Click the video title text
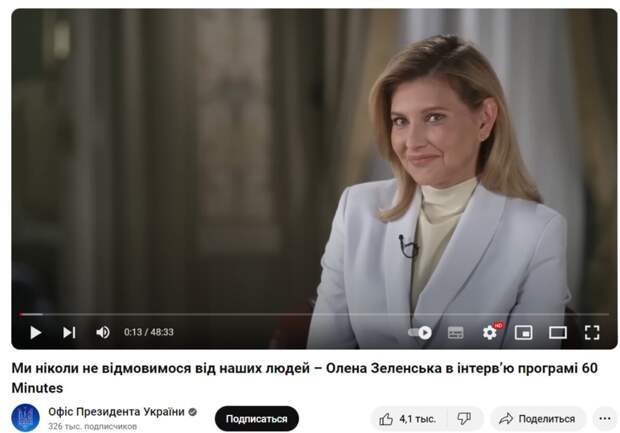Viewport: 620px width, 433px height. pos(304,378)
